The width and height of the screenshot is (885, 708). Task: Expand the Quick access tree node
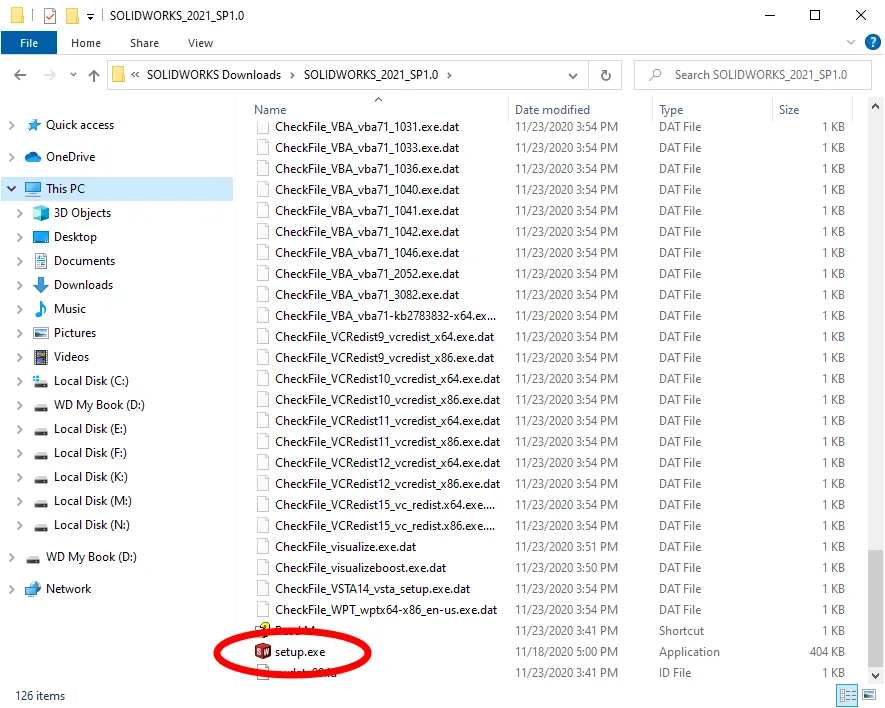click(x=11, y=125)
